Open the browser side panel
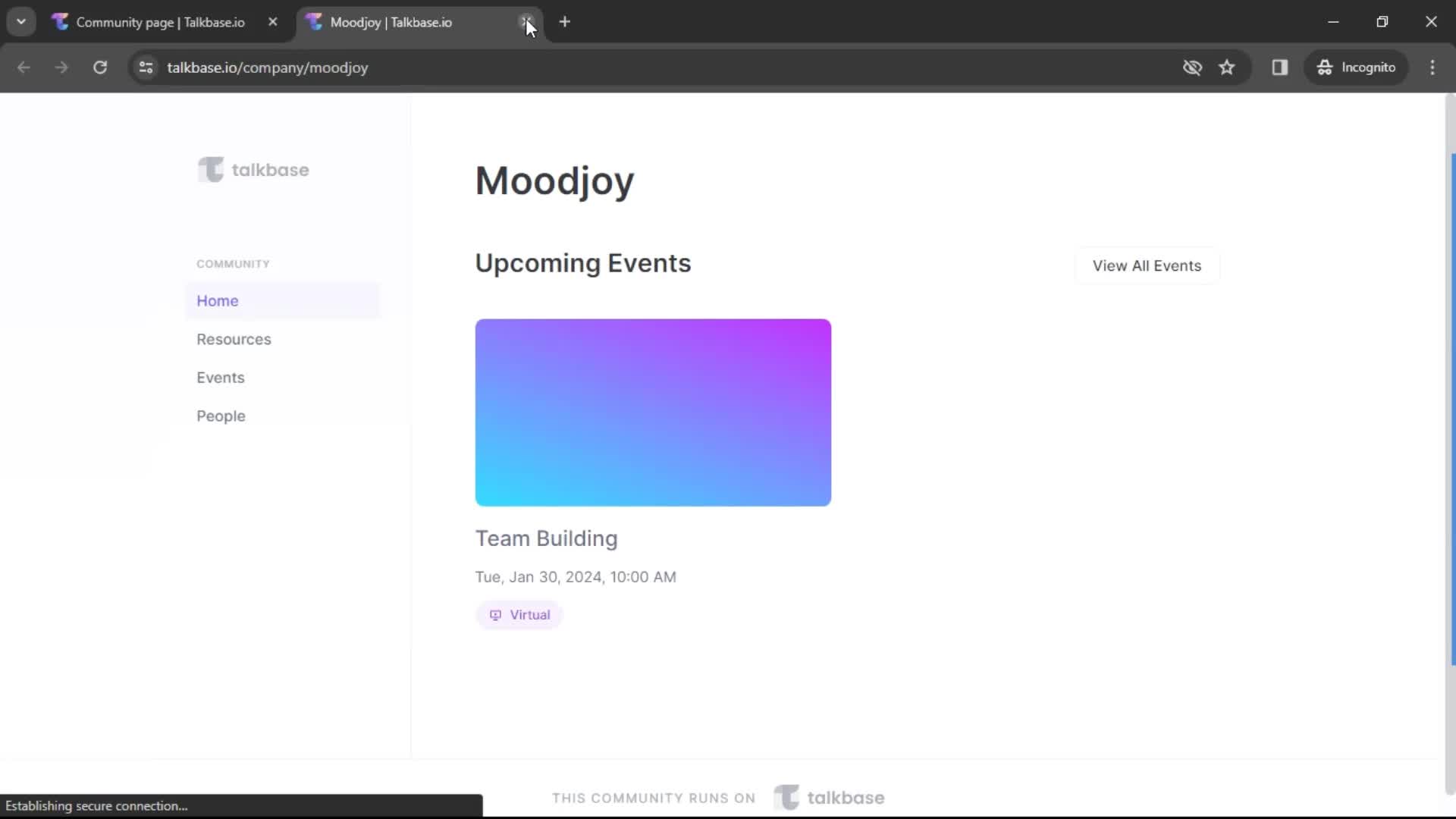 coord(1280,67)
